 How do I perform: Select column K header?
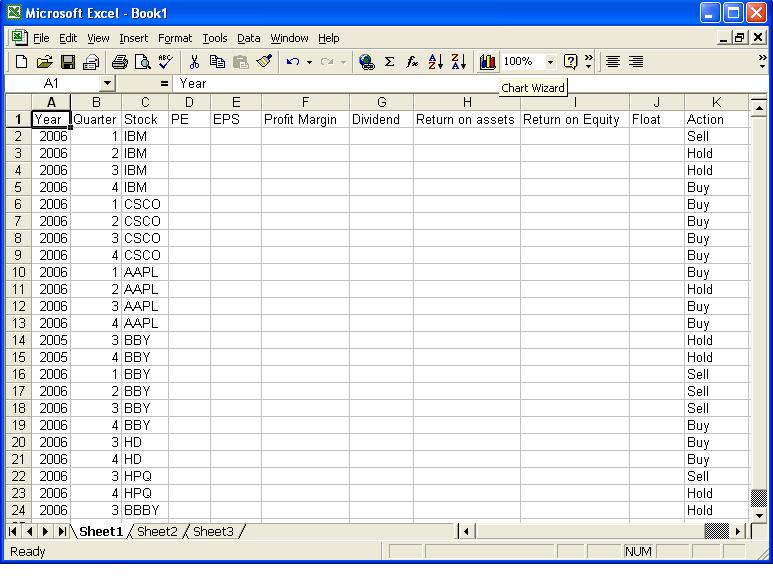[x=716, y=102]
